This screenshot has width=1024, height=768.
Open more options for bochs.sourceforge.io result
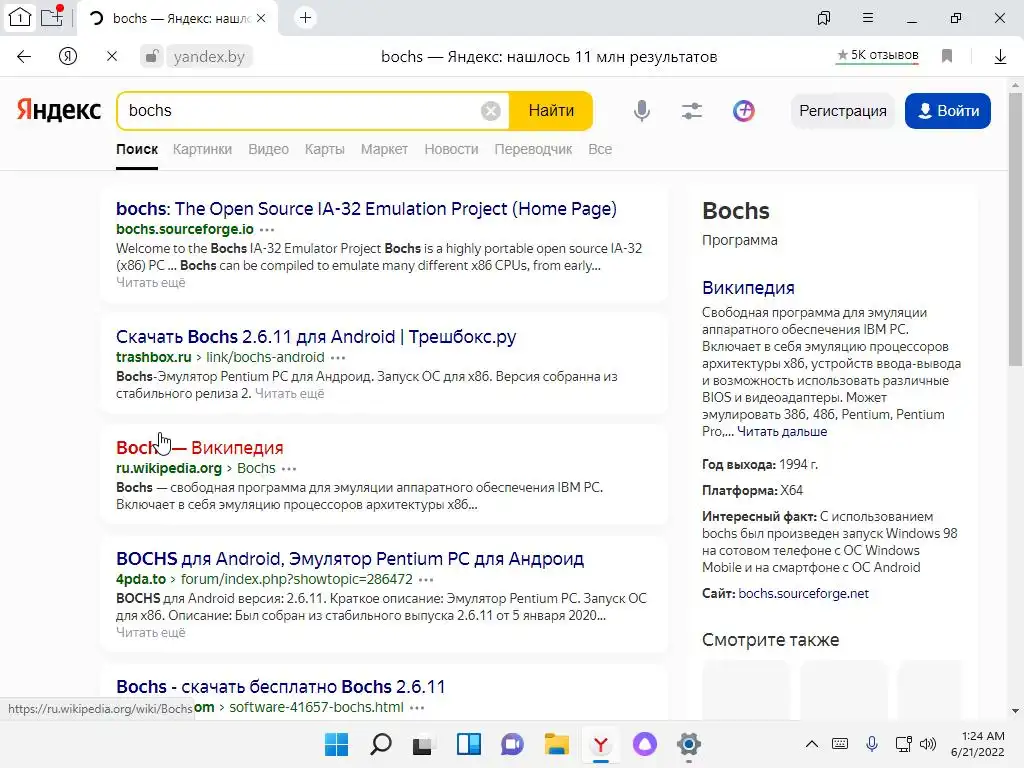point(267,230)
